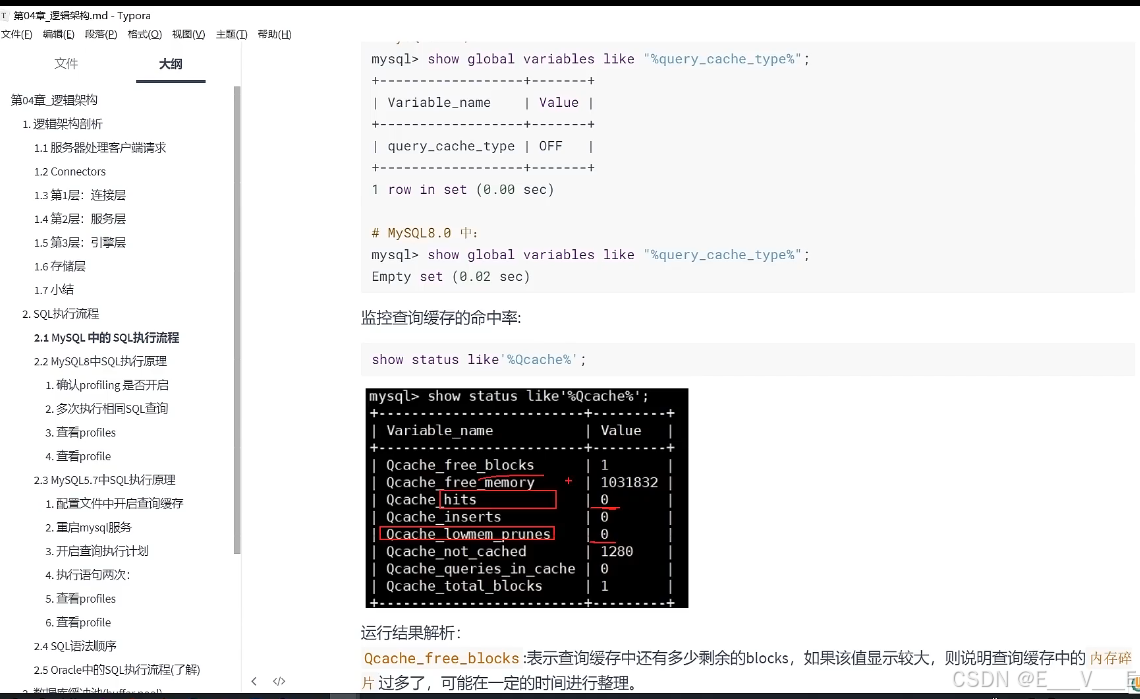Jump to 1.5 第3层：引擎层
Screen dimensions: 1140x699
coord(79,242)
